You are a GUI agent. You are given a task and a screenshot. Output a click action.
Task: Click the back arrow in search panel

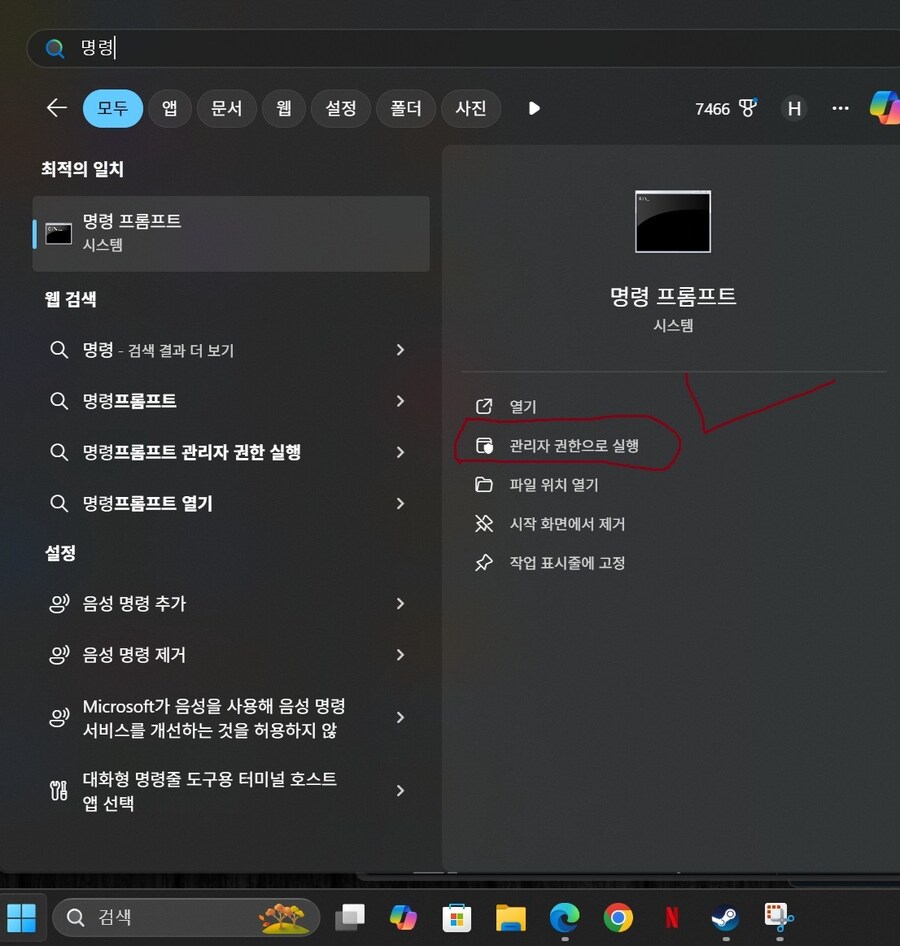point(56,108)
